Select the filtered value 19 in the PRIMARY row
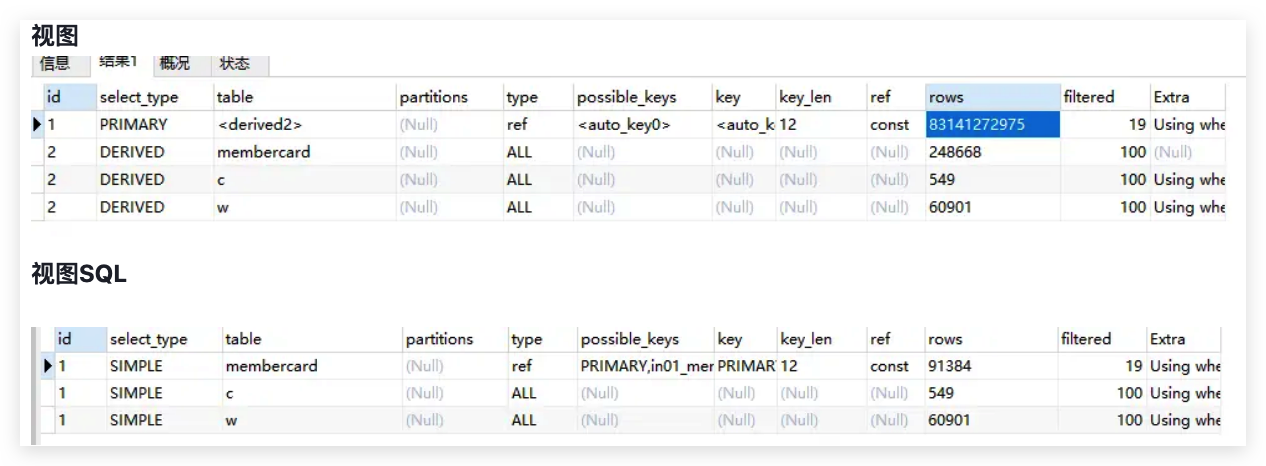The height and width of the screenshot is (466, 1266). tap(1104, 125)
